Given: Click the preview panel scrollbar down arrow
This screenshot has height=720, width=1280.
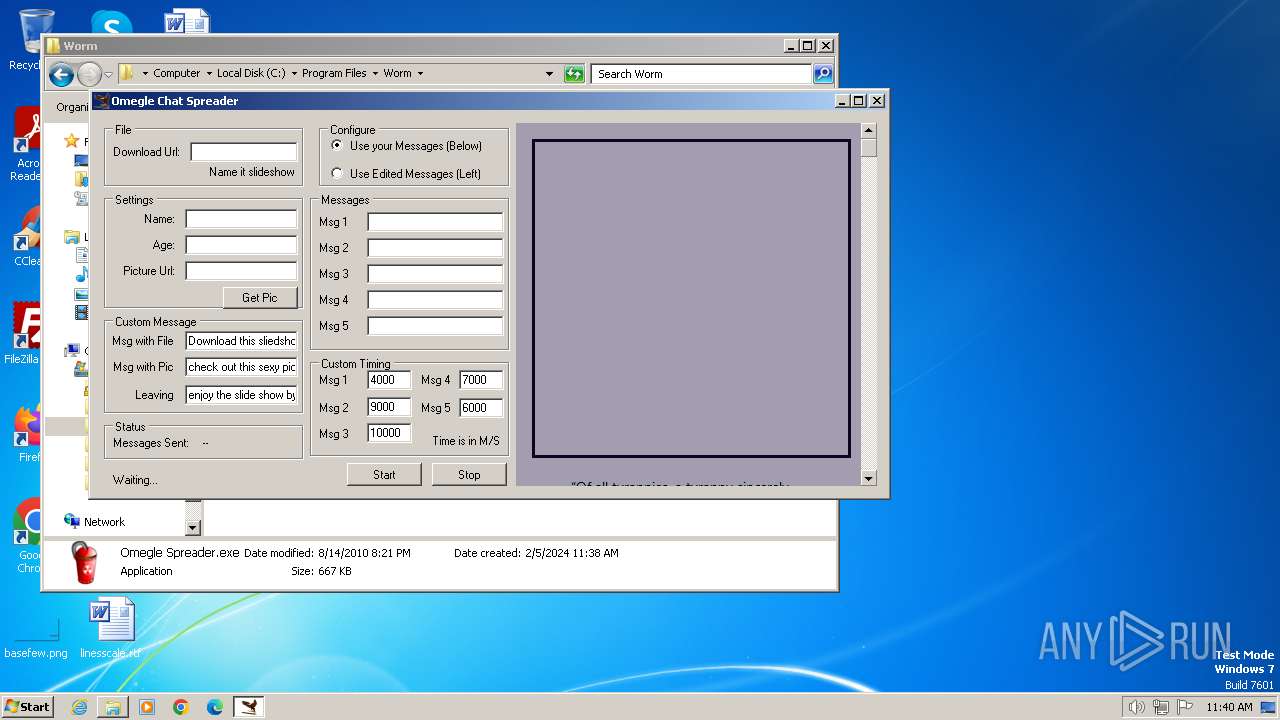Looking at the screenshot, I should (x=868, y=478).
